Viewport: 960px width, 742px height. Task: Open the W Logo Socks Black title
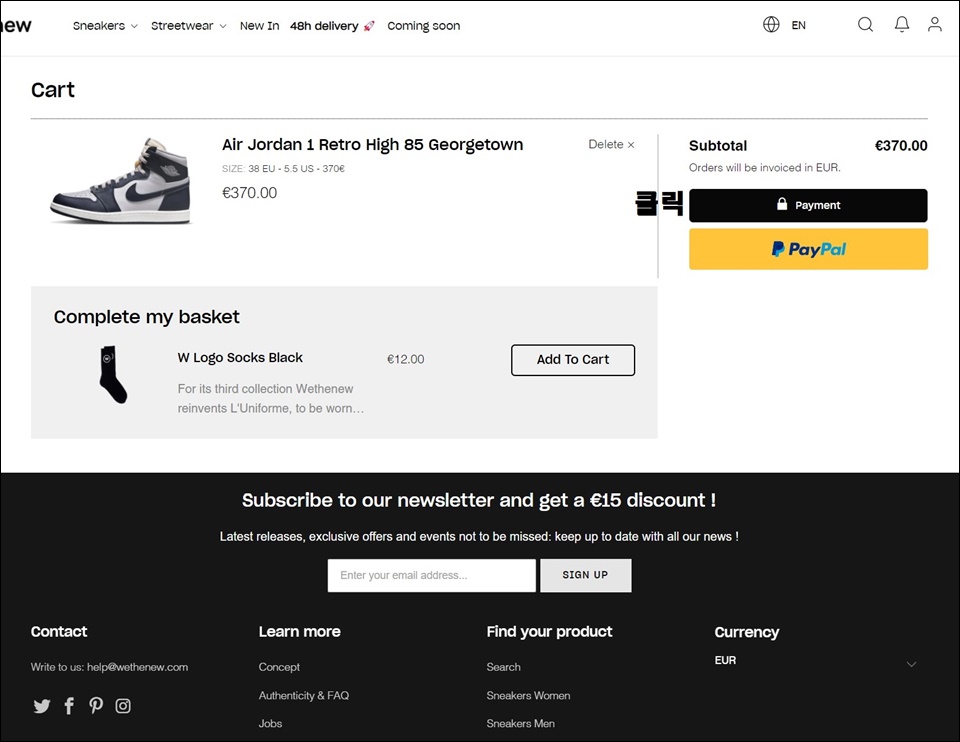[240, 358]
